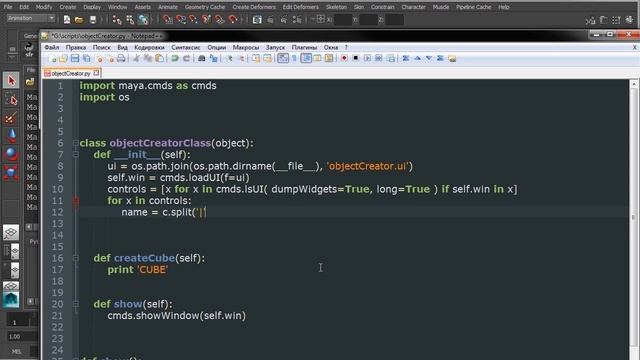
Task: Select Maya Scale tool icon
Action: (11, 172)
